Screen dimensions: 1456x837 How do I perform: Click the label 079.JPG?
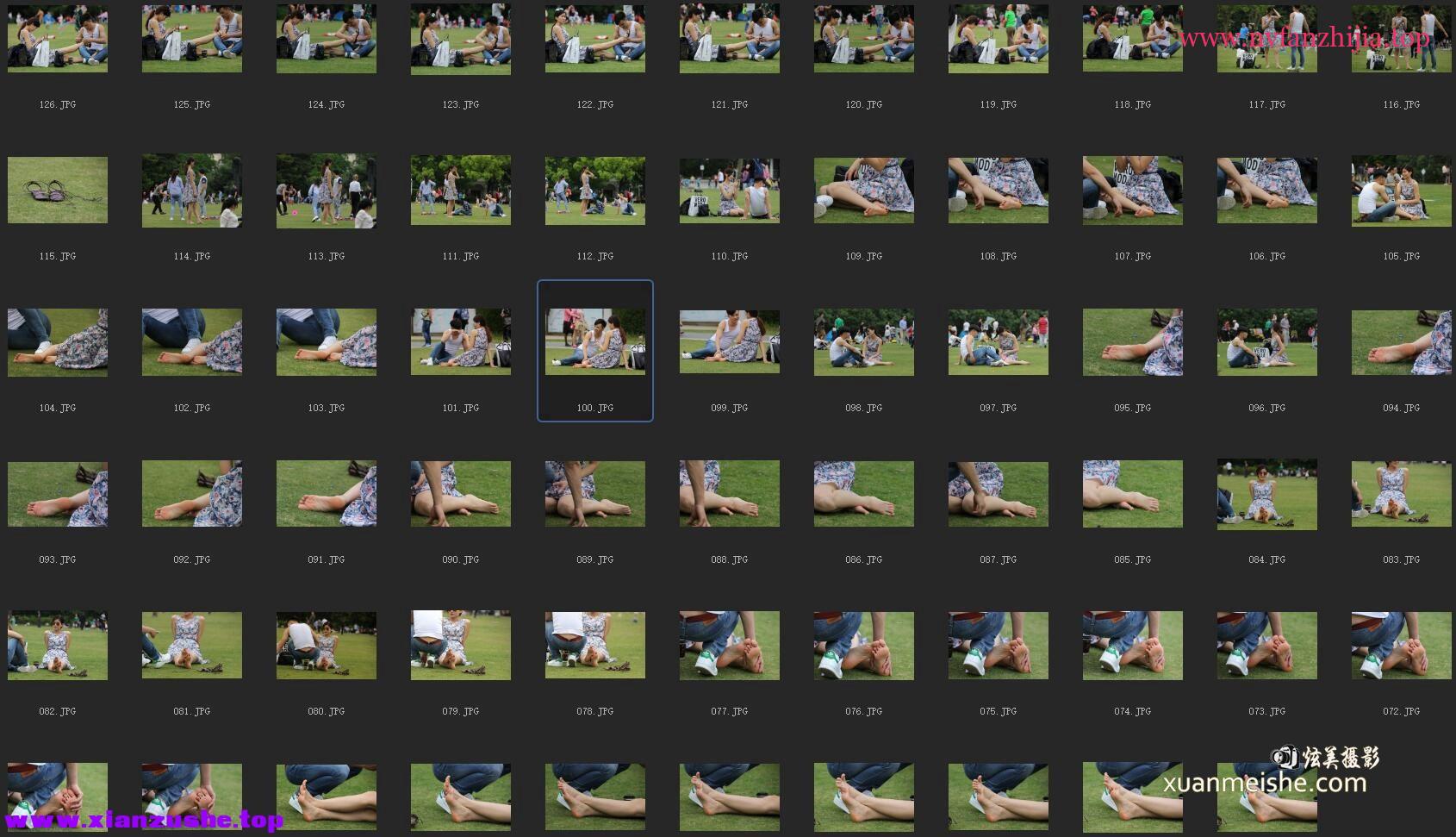[x=461, y=711]
